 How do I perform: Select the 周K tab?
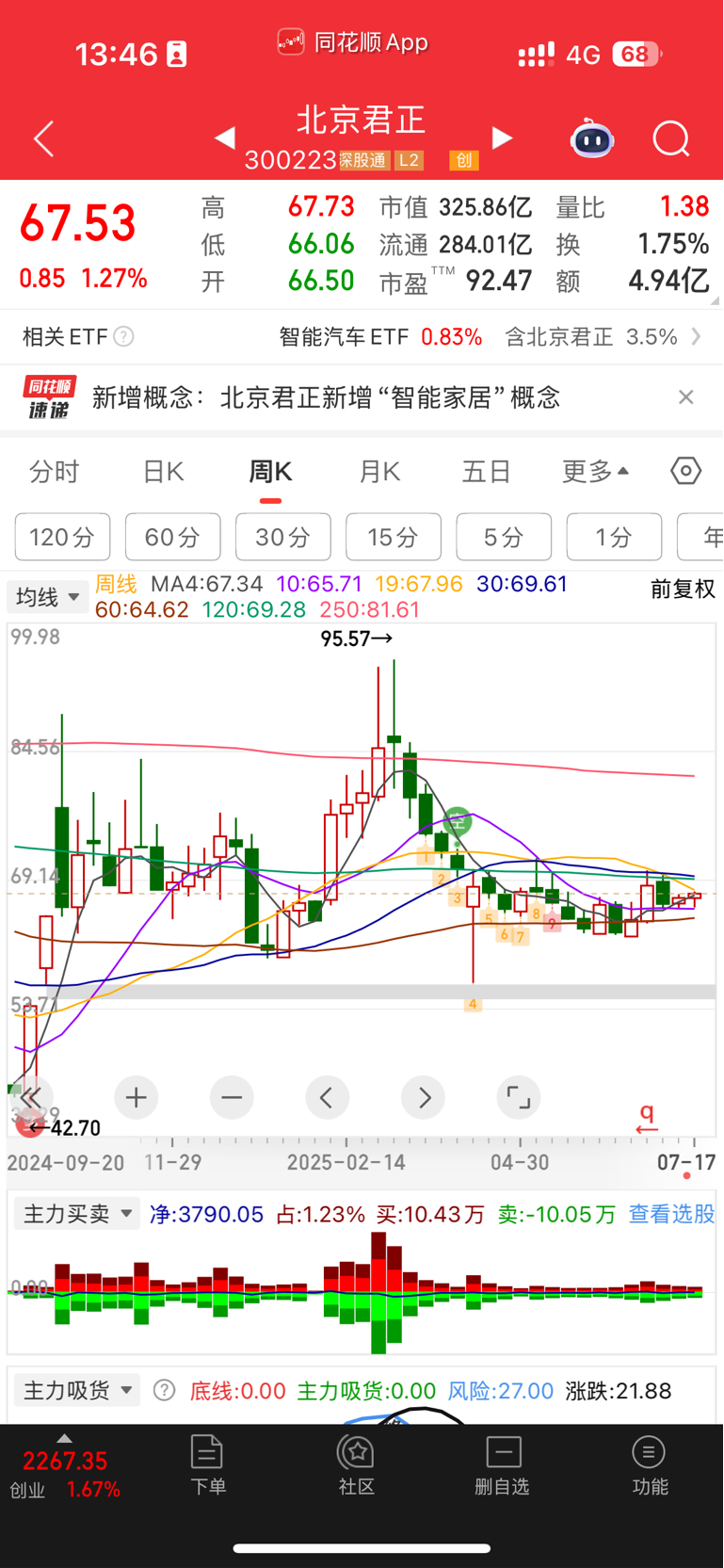click(270, 471)
